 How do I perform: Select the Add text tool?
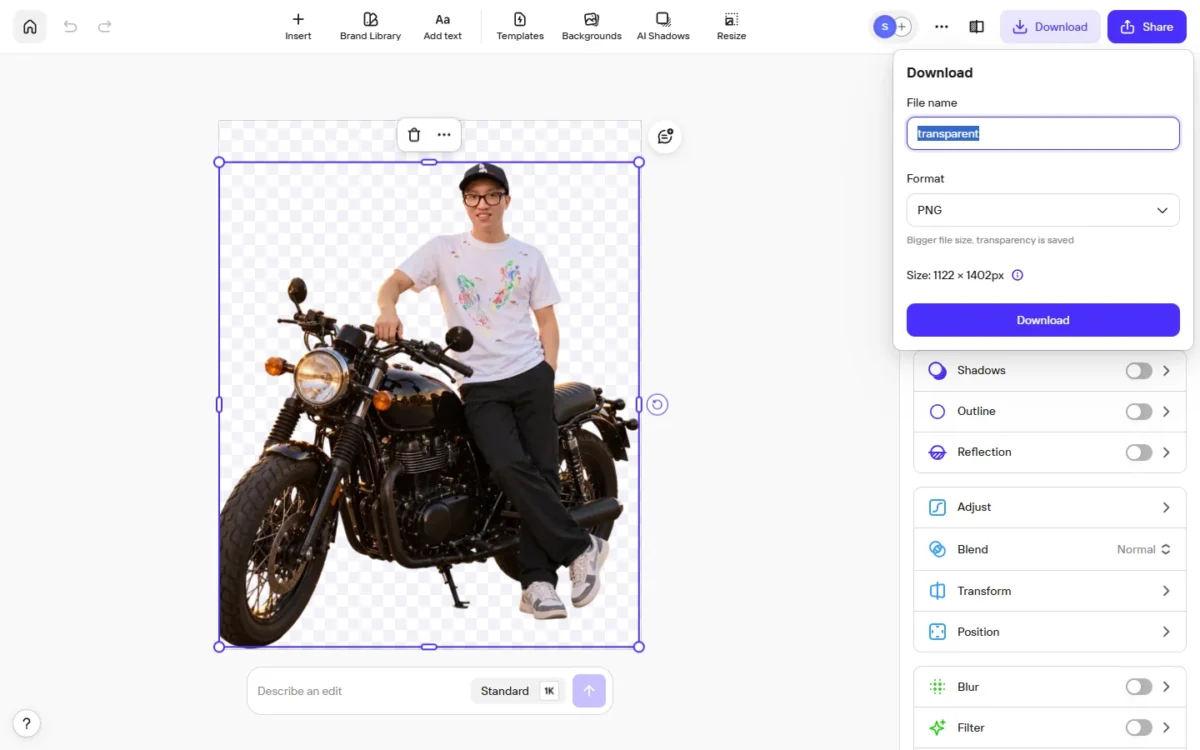coord(442,27)
